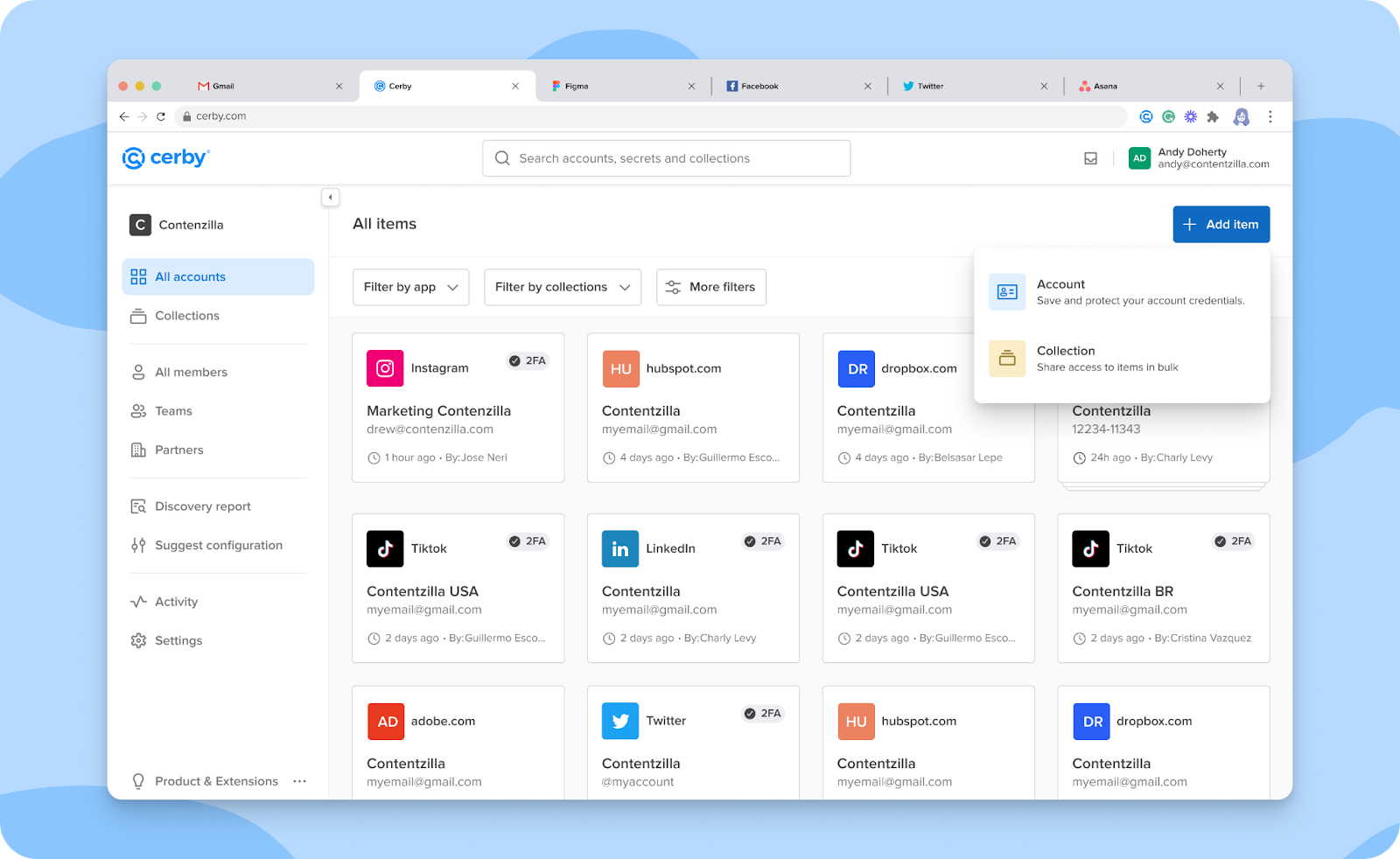Switch to the Facebook browser tab
This screenshot has width=1400, height=859.
(x=799, y=86)
